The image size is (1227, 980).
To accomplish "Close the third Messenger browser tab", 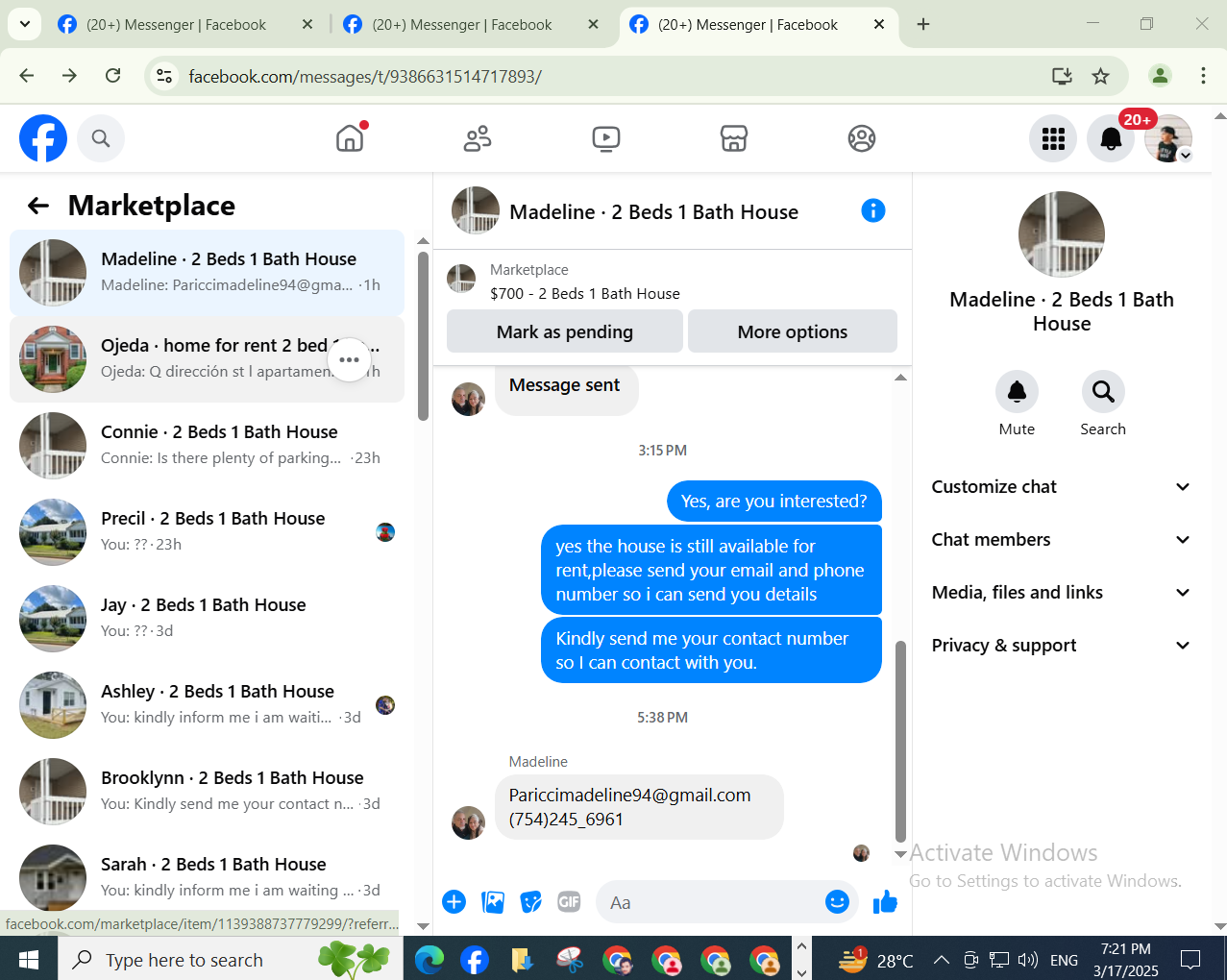I will [879, 25].
